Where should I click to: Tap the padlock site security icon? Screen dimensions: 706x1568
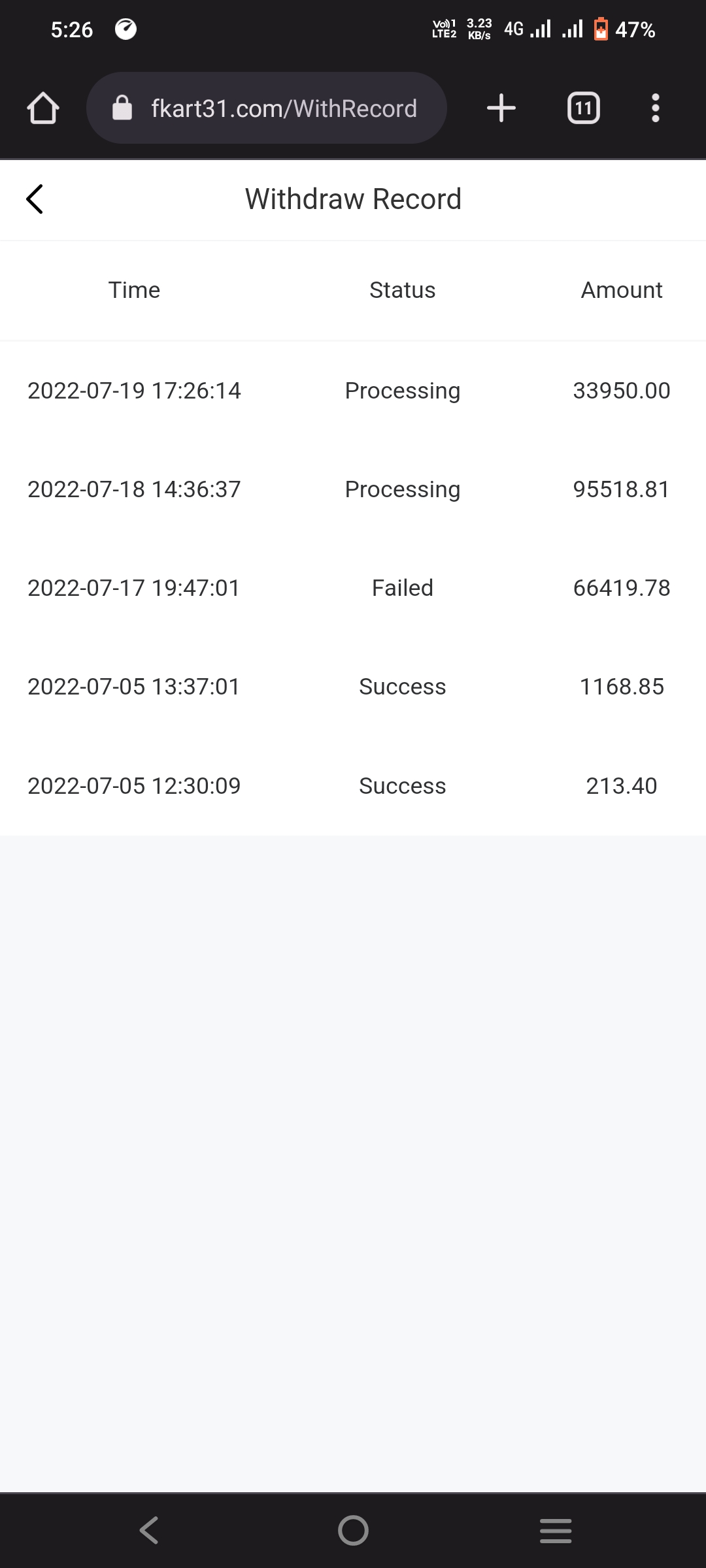[x=122, y=108]
